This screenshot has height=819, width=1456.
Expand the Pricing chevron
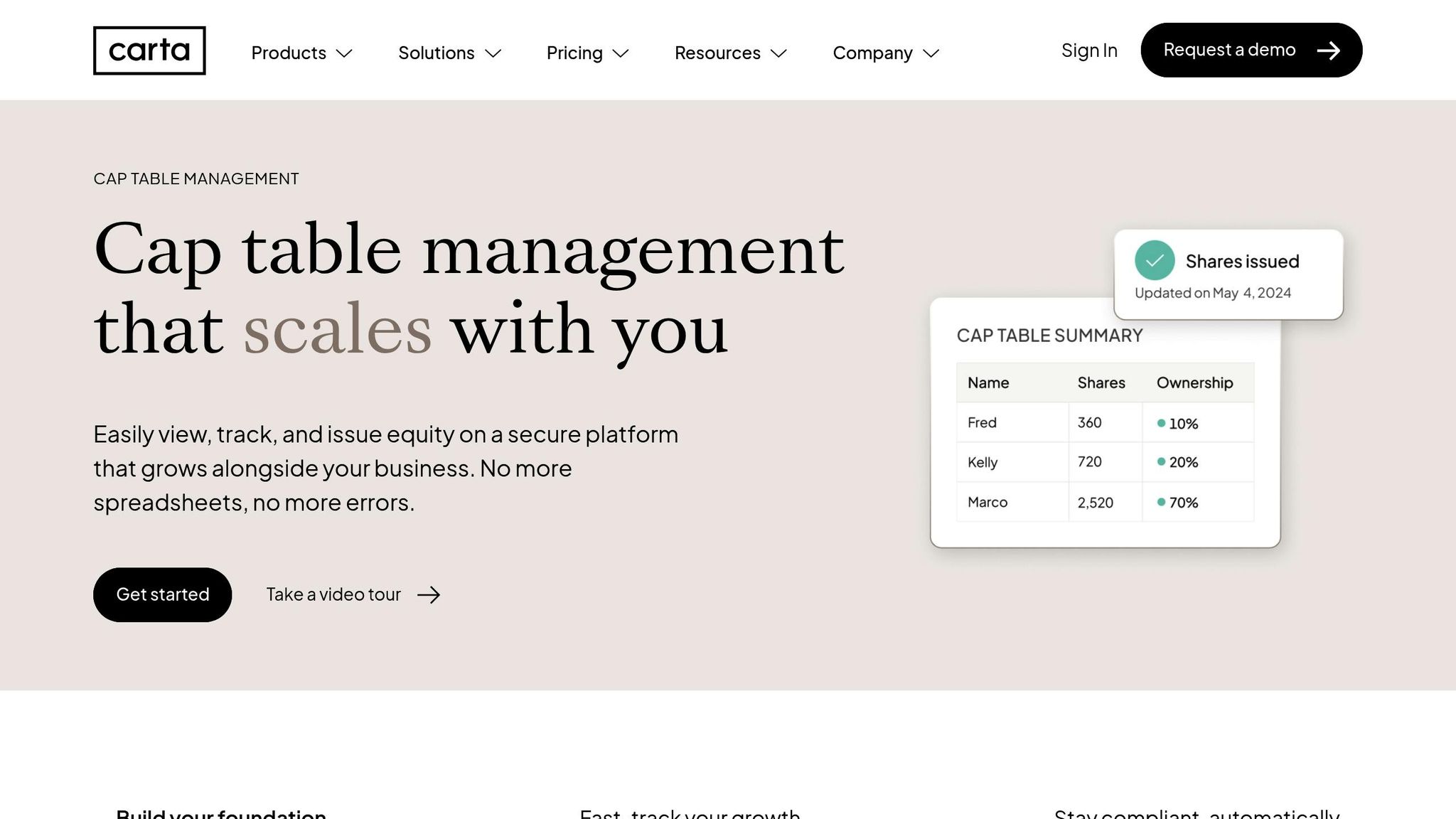coord(621,53)
